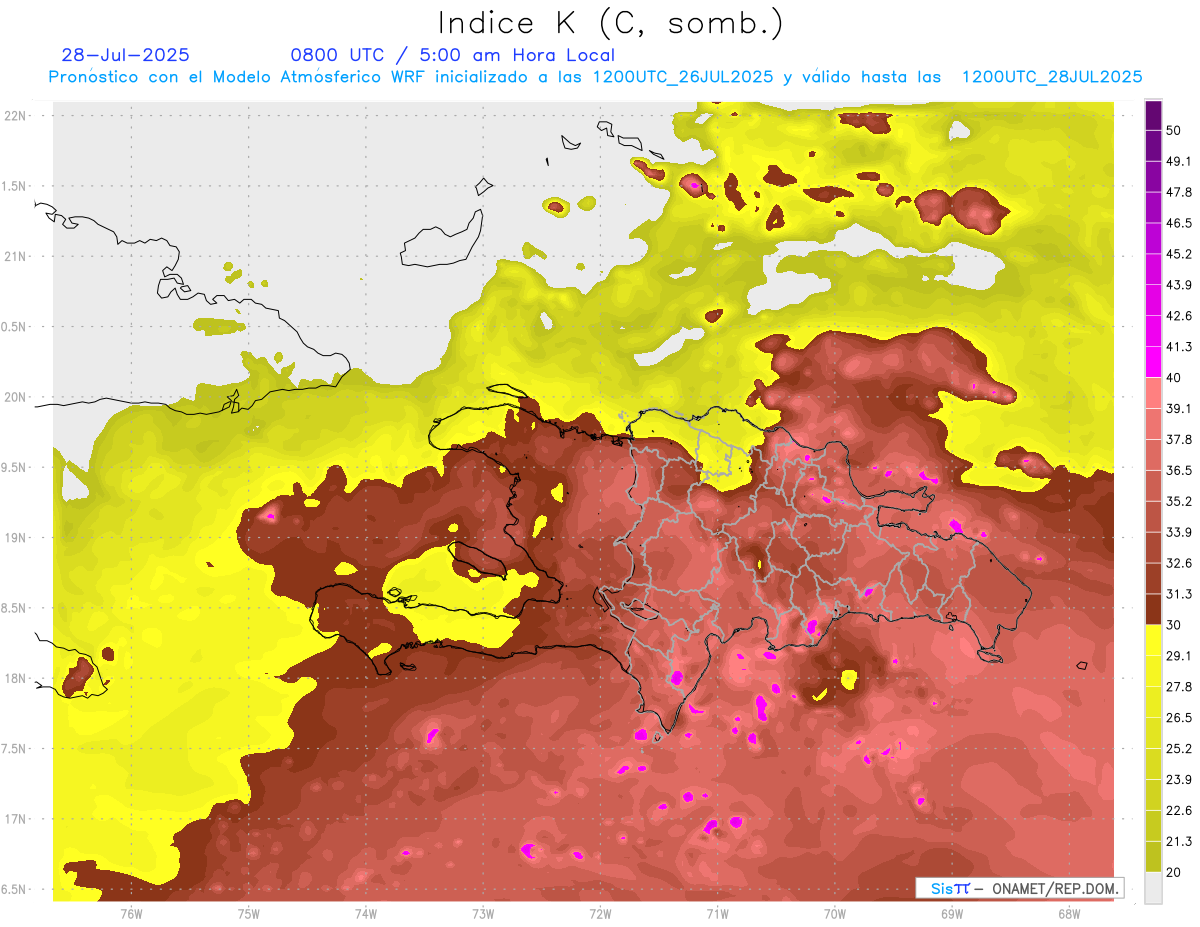Click the '32.6' legend value
Image resolution: width=1200 pixels, height=927 pixels.
tap(1179, 563)
